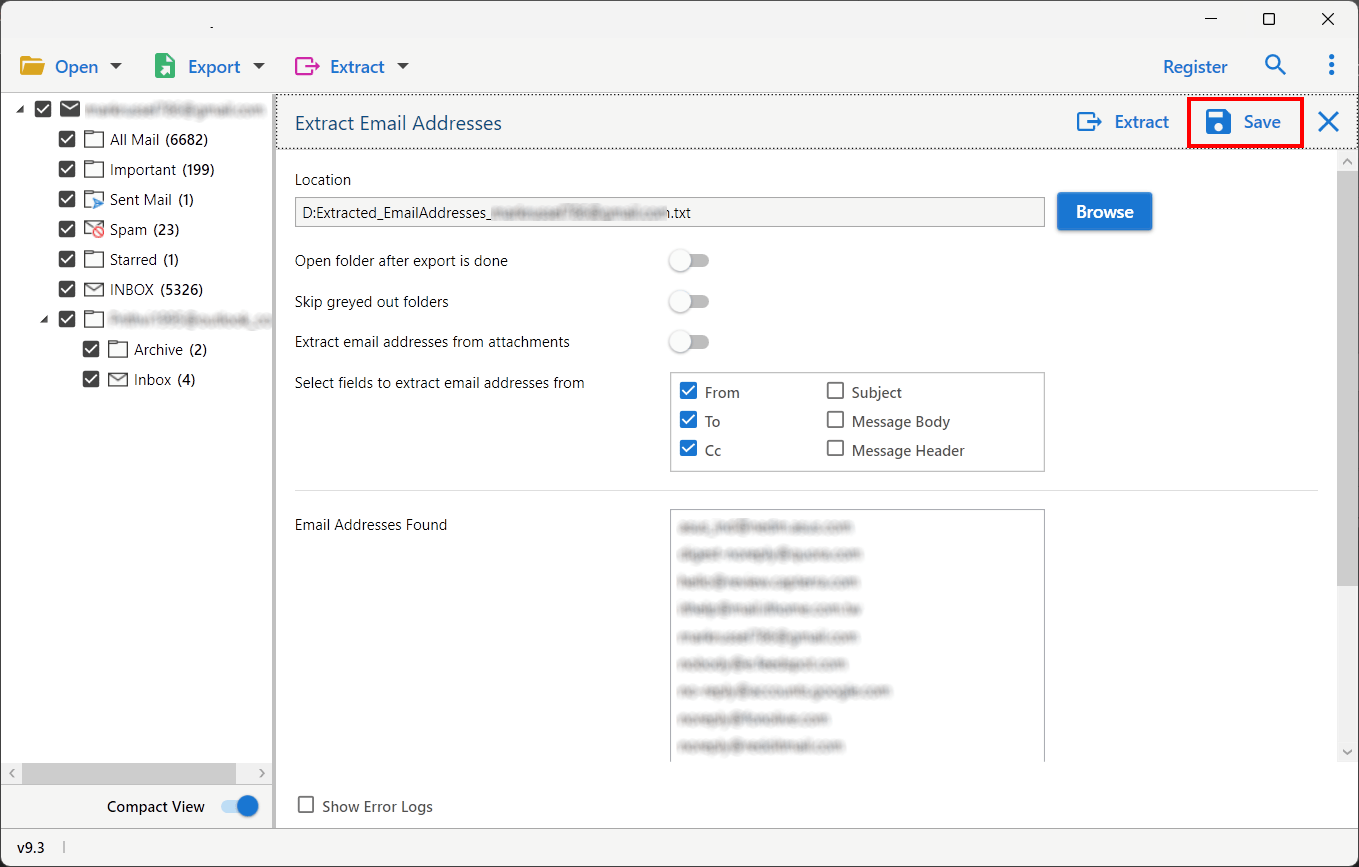The image size is (1359, 867).
Task: Click the Outlook account folder icon
Action: 94,319
